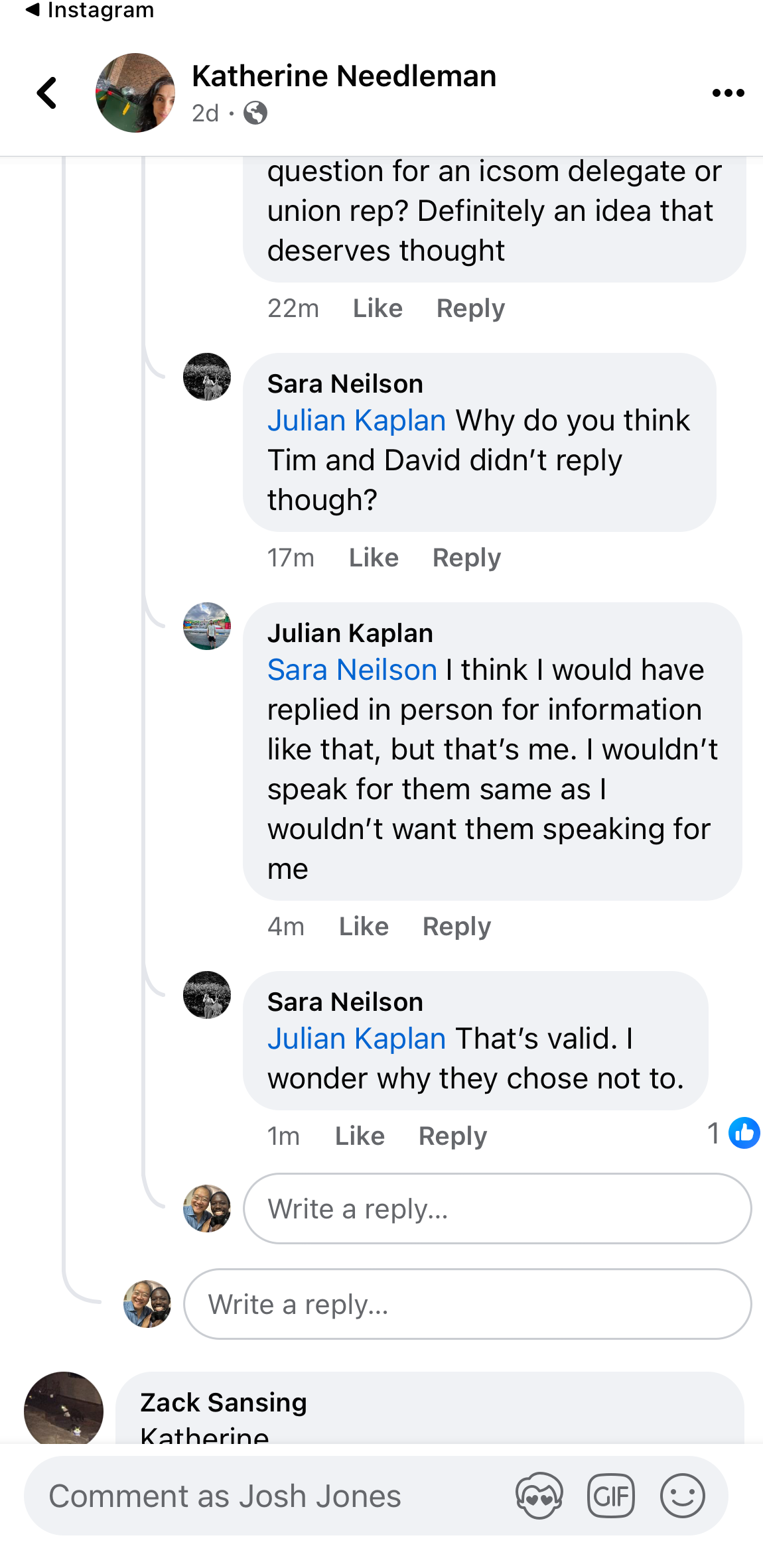Open the three-dot post options menu
This screenshot has height=1568, width=763.
(x=728, y=93)
